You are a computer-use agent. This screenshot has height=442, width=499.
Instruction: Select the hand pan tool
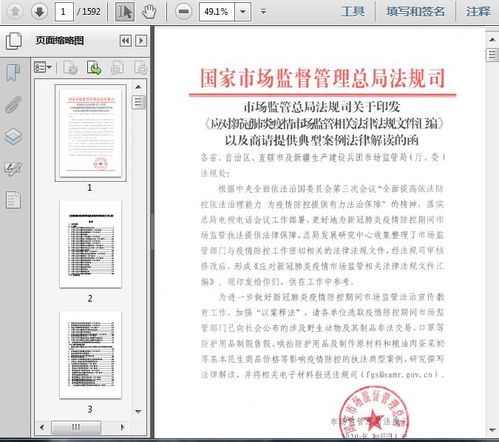(149, 12)
